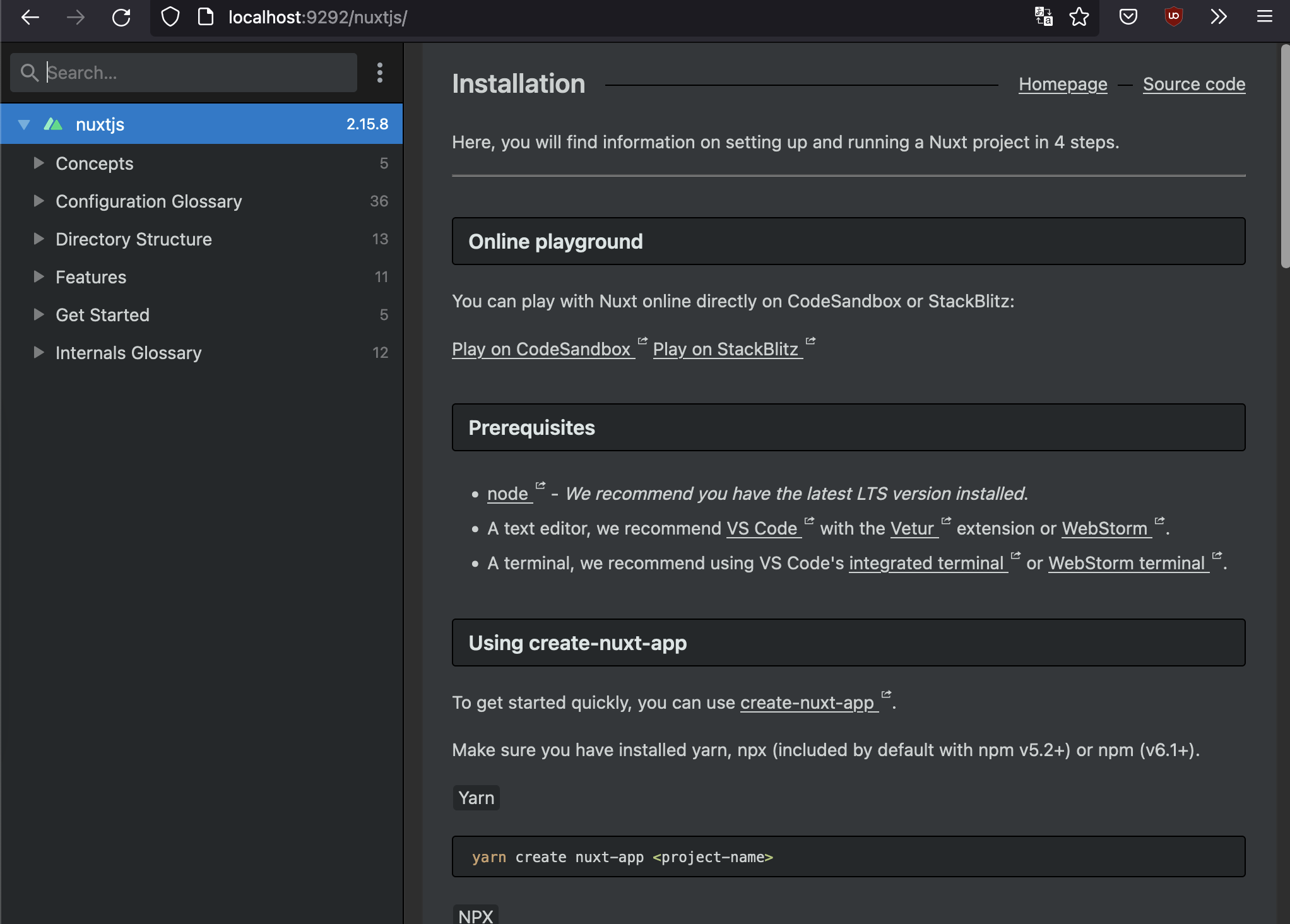Collapse the nuxtjs documentation tree
Screen dimensions: 1290x924
pyautogui.click(x=24, y=124)
